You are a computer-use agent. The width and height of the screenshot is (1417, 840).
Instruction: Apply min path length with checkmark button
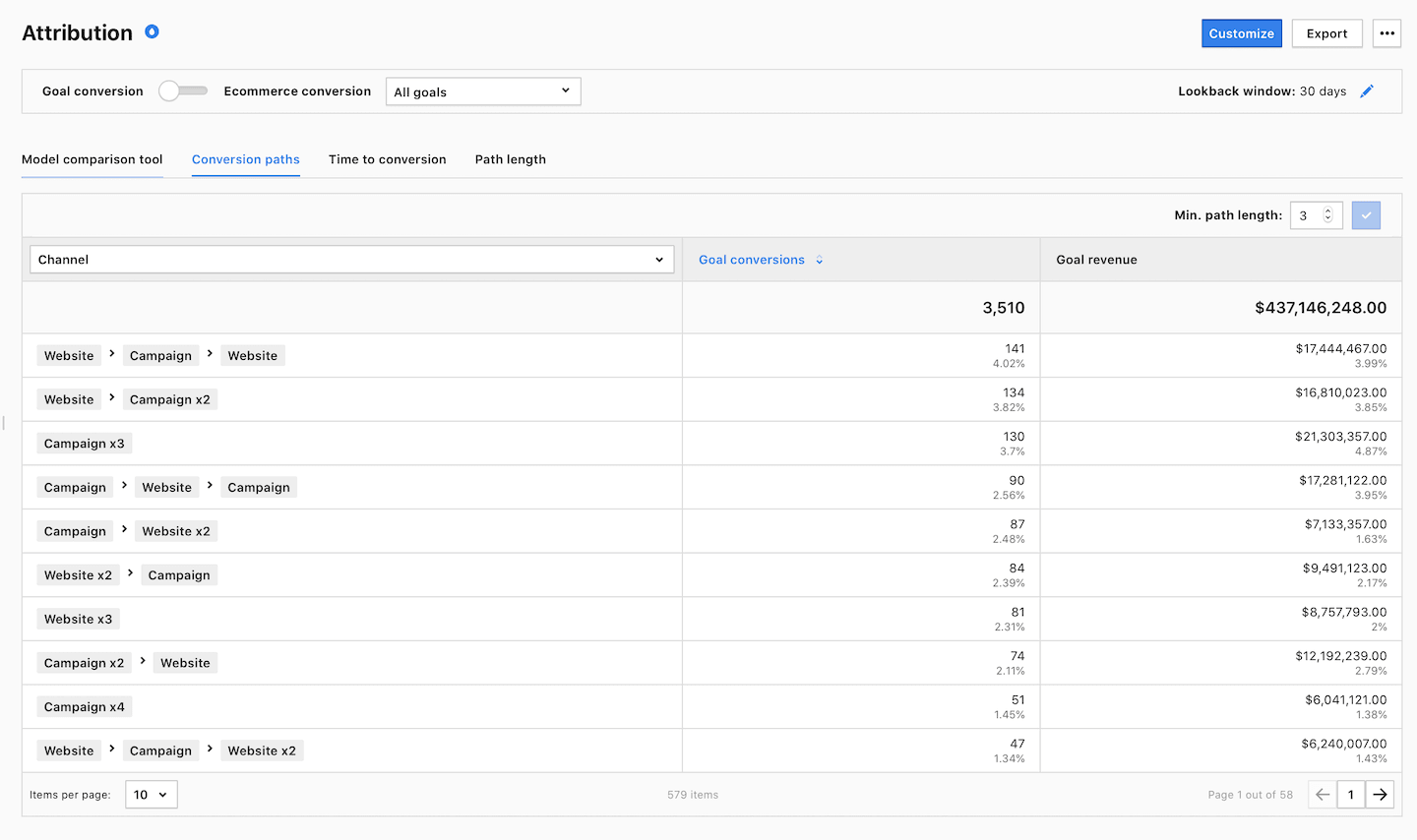tap(1366, 215)
